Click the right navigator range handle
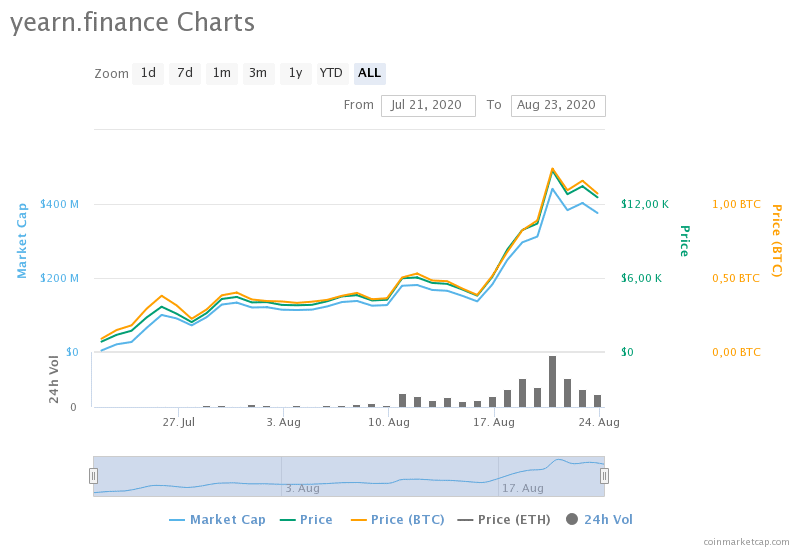Image resolution: width=800 pixels, height=550 pixels. pos(604,476)
